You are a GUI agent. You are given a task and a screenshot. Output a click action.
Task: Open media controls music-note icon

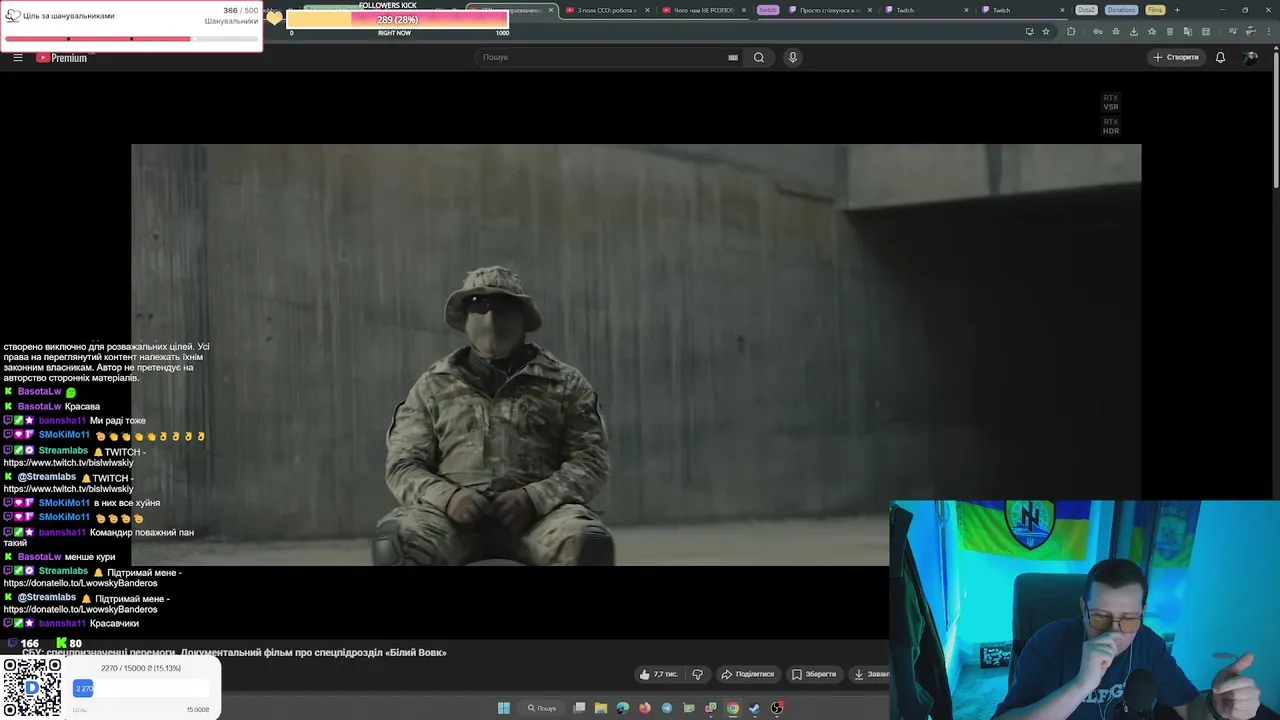click(1233, 31)
